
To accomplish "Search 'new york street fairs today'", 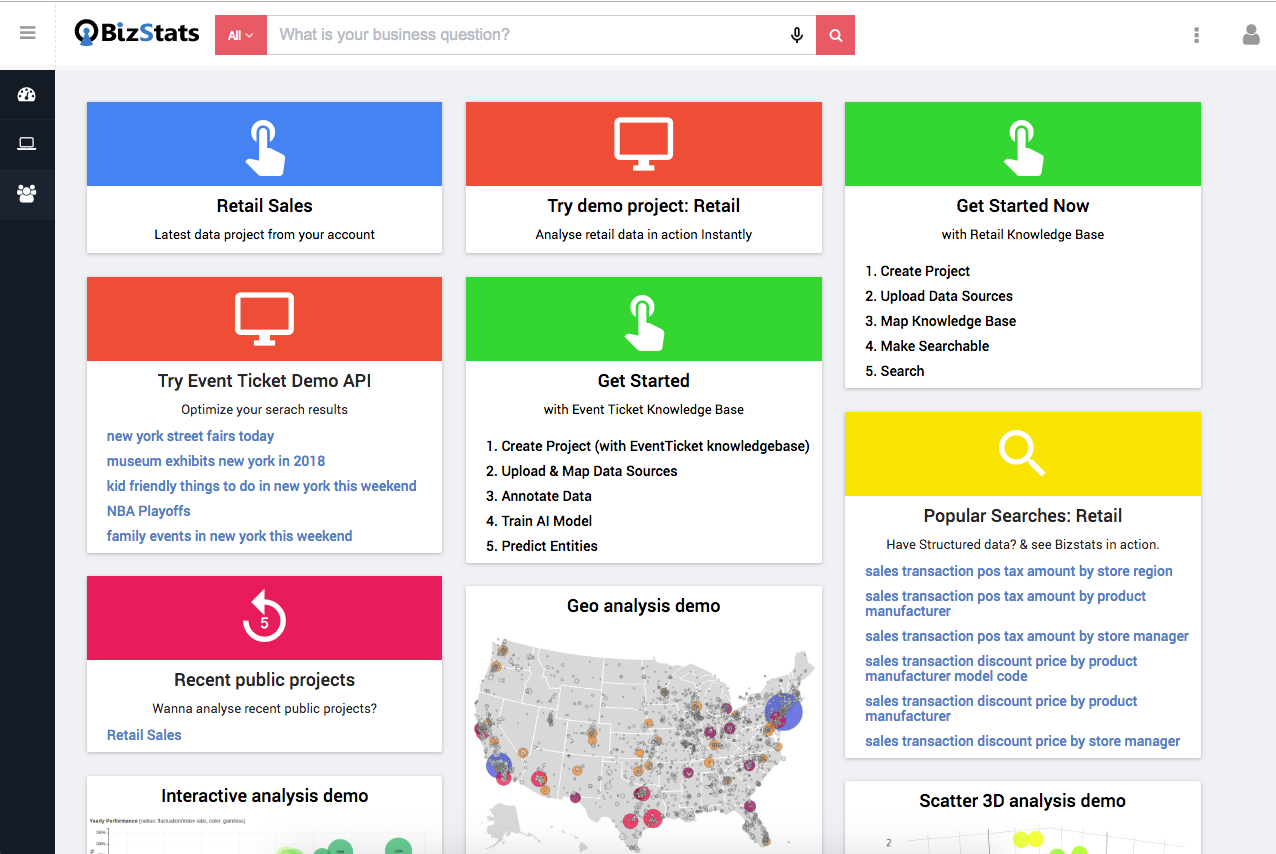I will [x=190, y=436].
